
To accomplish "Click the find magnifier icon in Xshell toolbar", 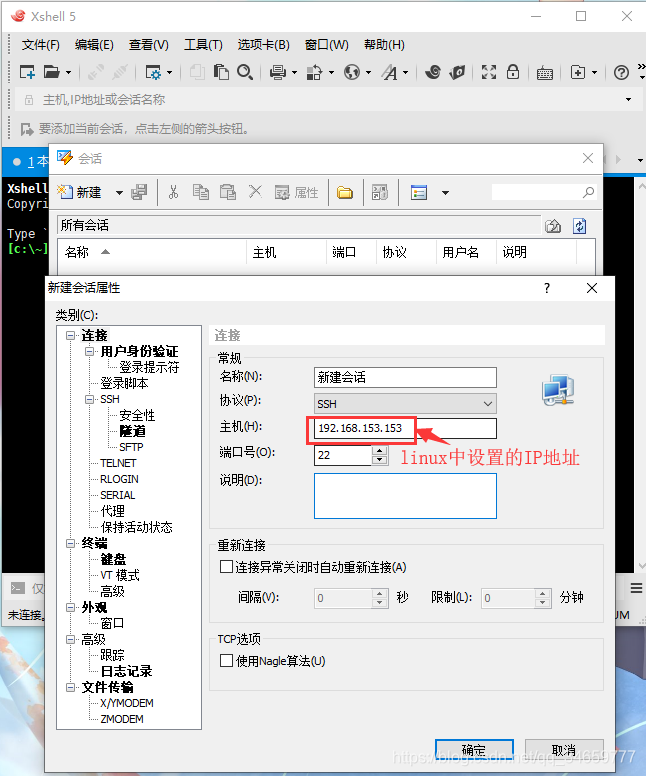I will 245,72.
